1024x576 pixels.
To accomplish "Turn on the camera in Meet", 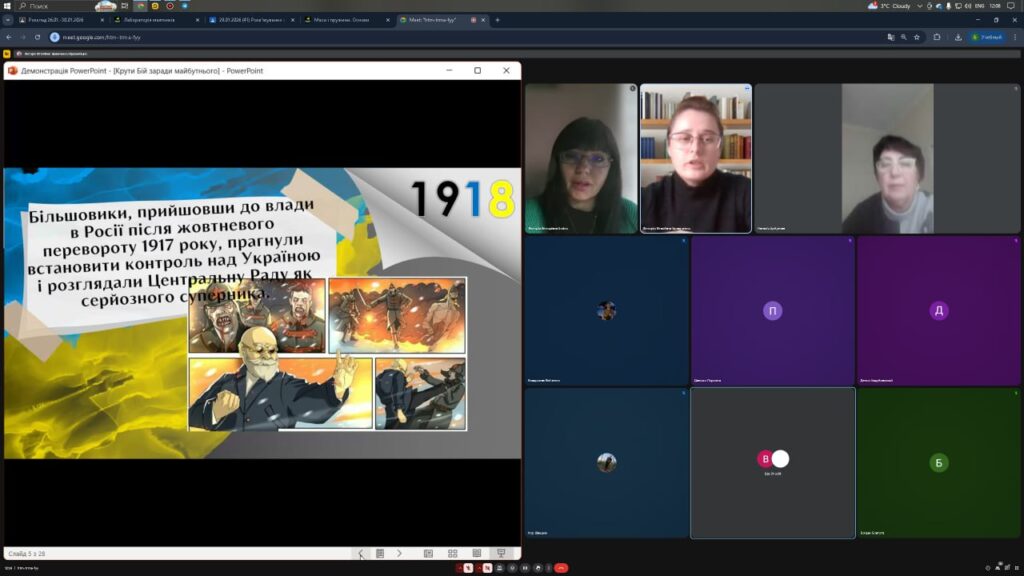I will 488,568.
